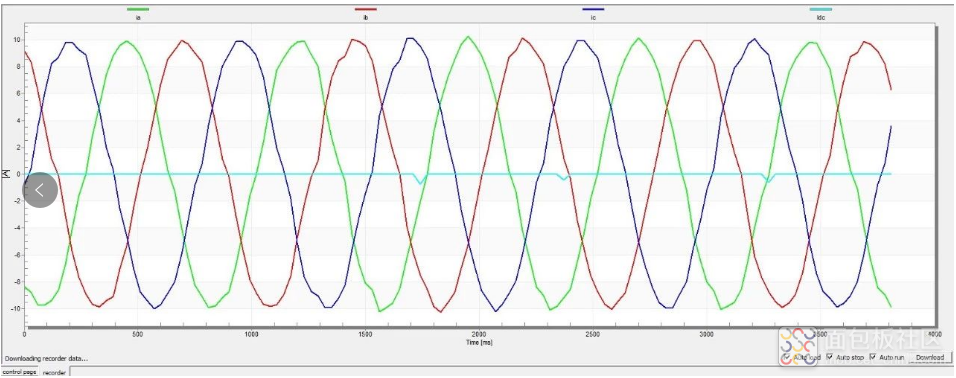
Task: Click the green ia legend swatch
Action: point(138,9)
